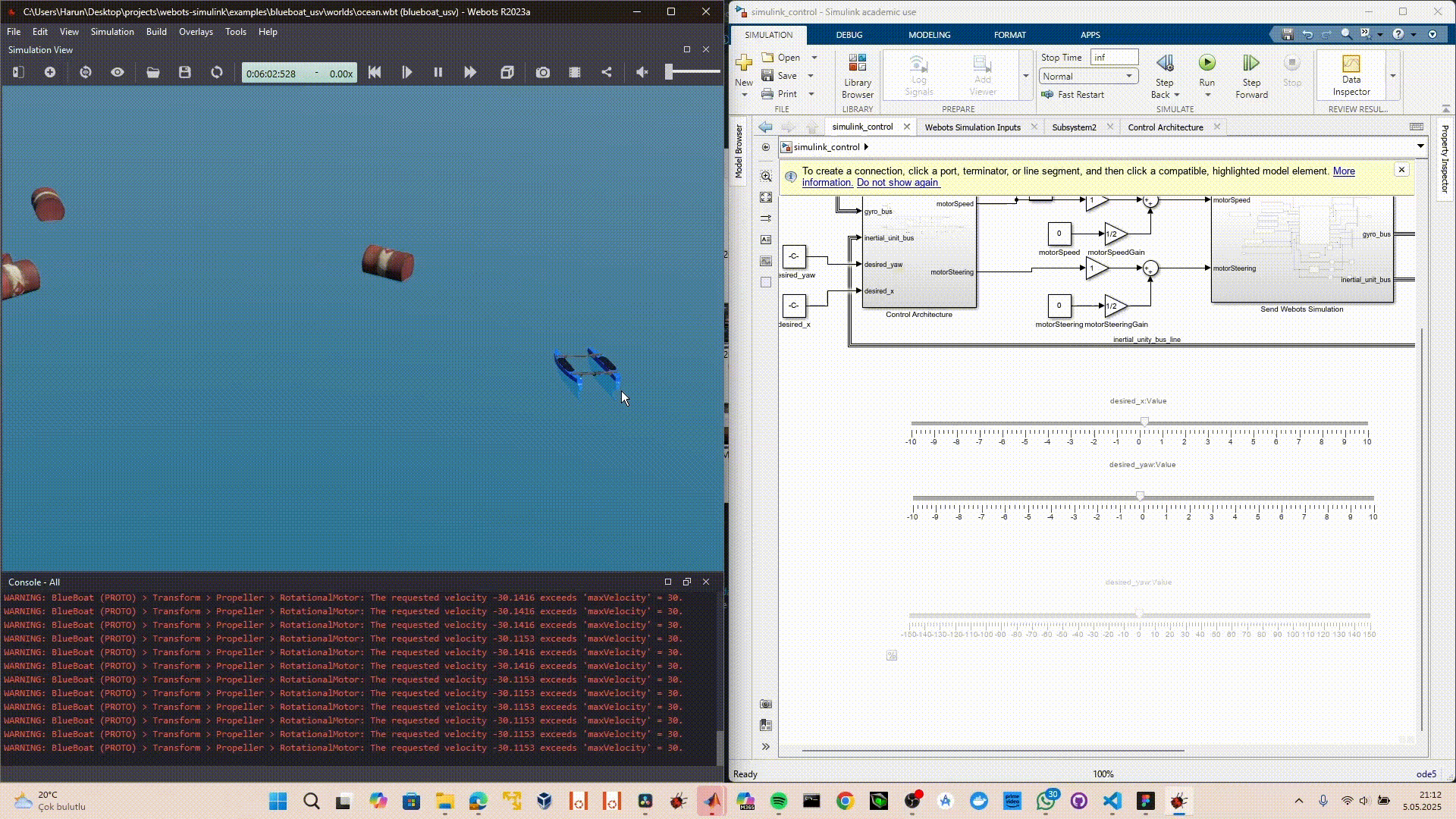
Task: Pause the Webots simulation
Action: pos(438,72)
